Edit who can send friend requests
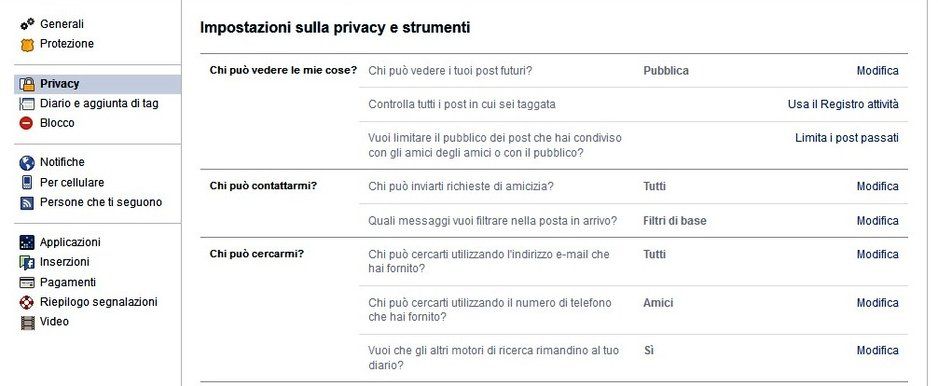Viewport: 938px width, 386px height. [877, 186]
